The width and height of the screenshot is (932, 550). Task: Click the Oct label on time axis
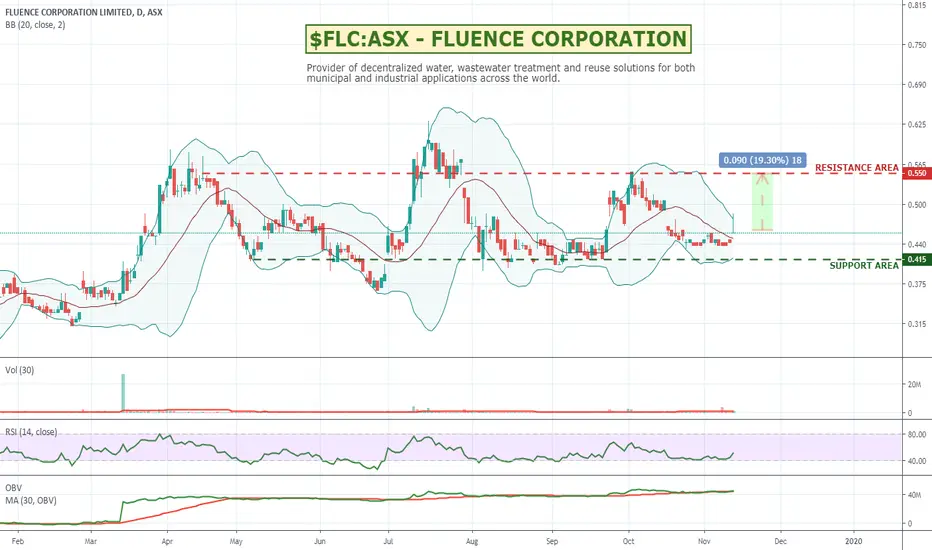tap(628, 541)
